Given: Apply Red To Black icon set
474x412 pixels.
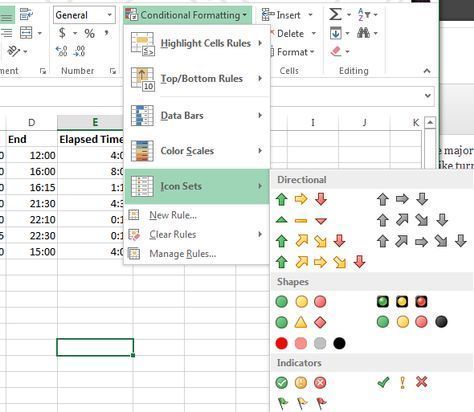Looking at the screenshot, I should [310, 343].
